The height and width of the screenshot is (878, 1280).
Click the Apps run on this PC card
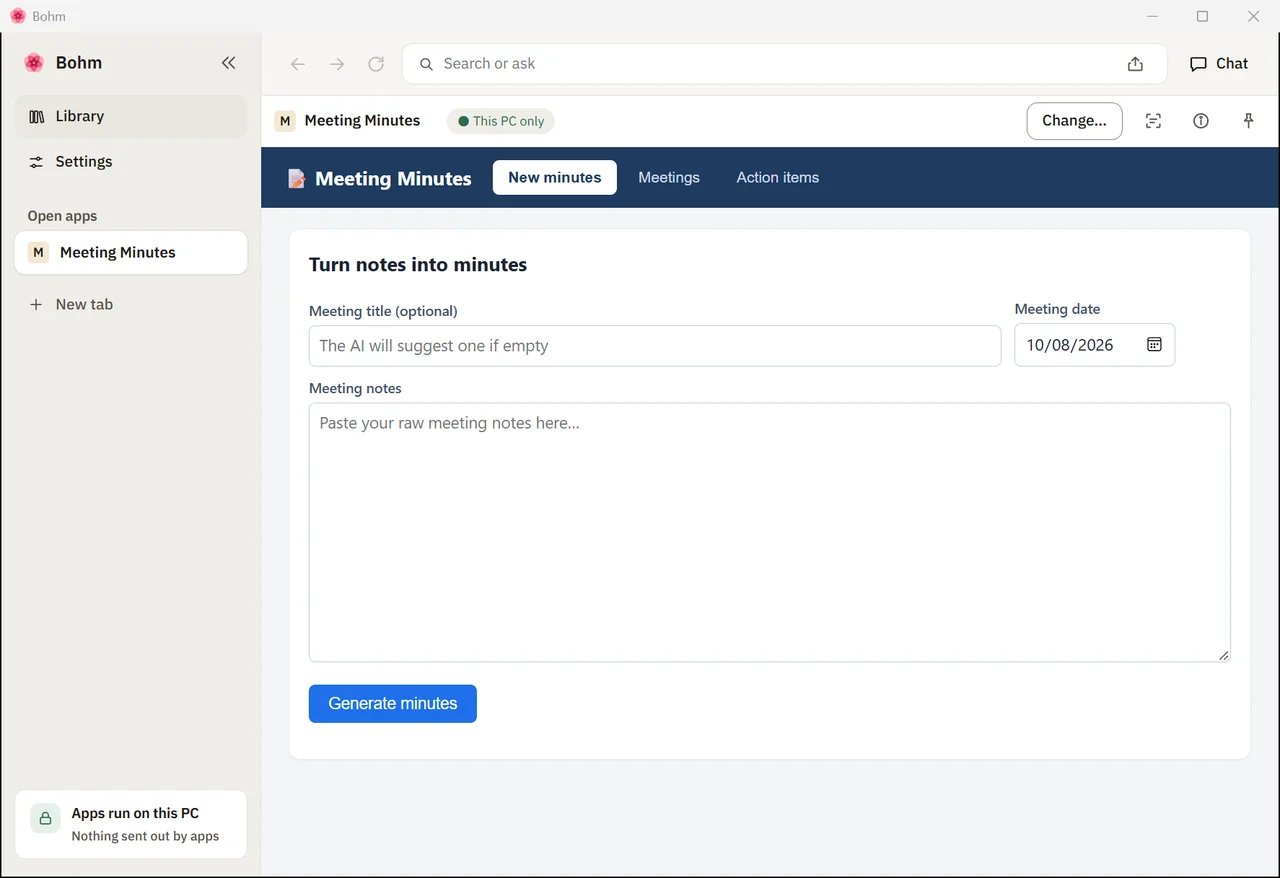[x=131, y=824]
